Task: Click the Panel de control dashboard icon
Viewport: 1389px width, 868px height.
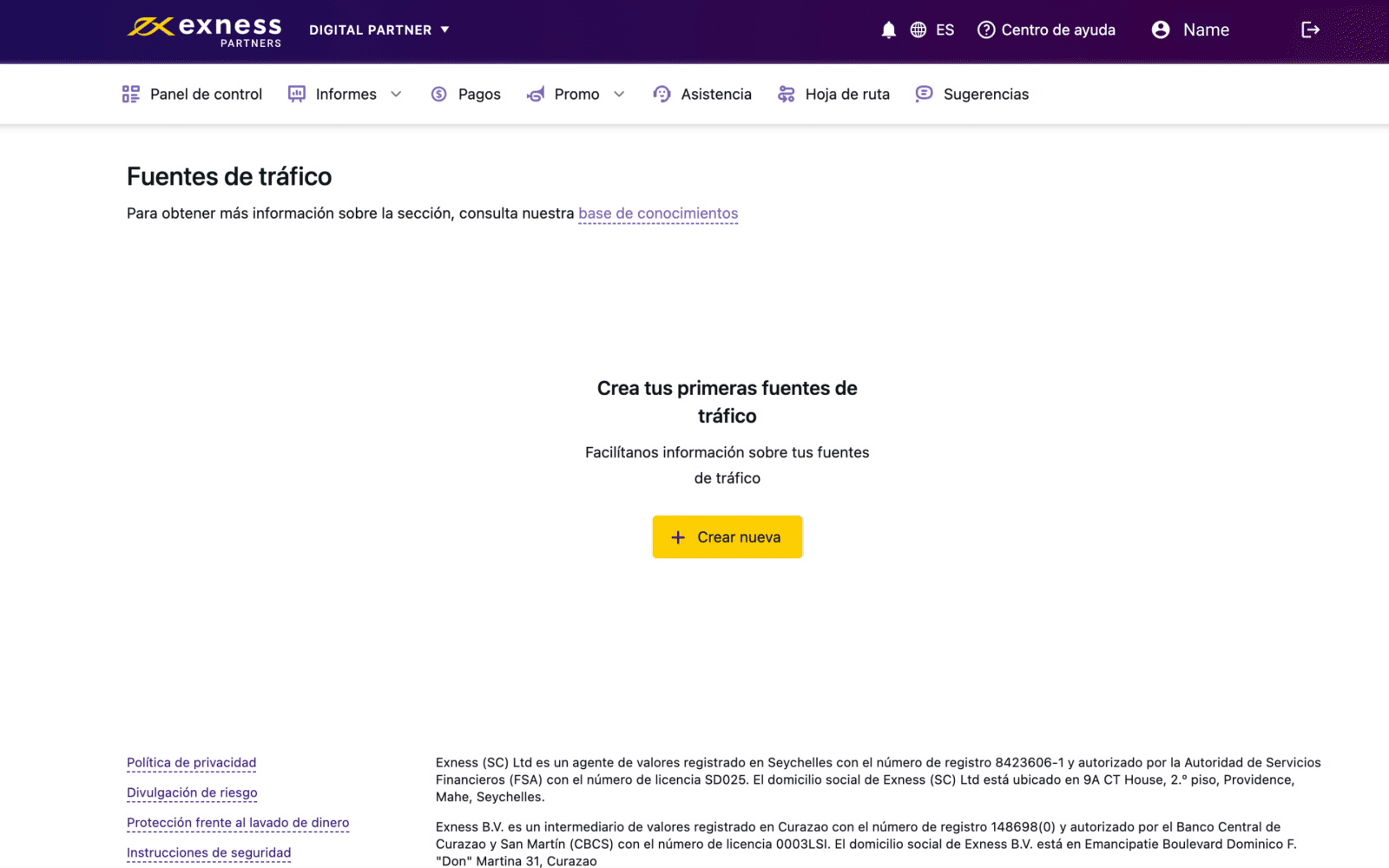Action: (x=131, y=94)
